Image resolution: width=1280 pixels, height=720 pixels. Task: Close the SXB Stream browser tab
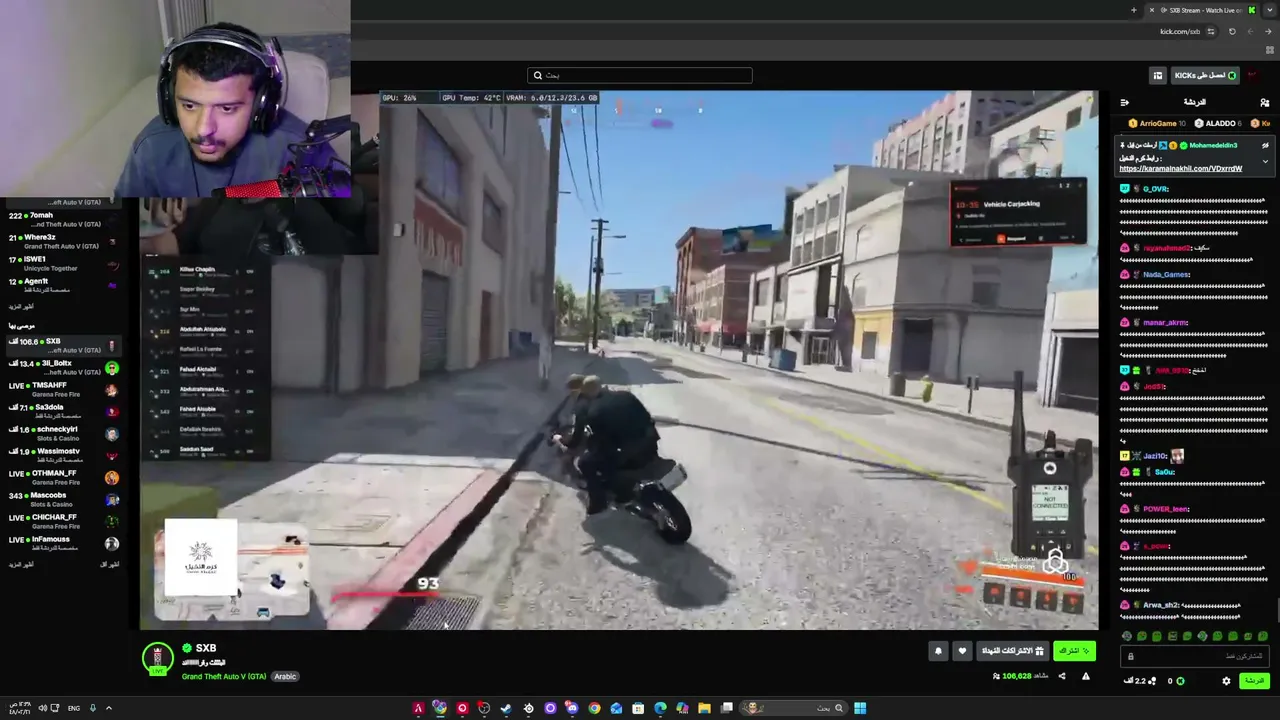pyautogui.click(x=1151, y=10)
